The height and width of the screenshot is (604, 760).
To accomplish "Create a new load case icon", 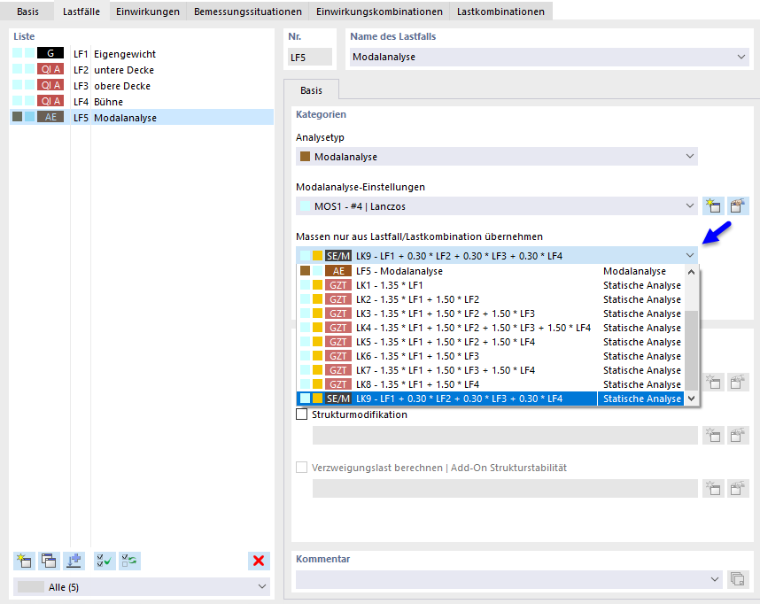I will pos(24,561).
